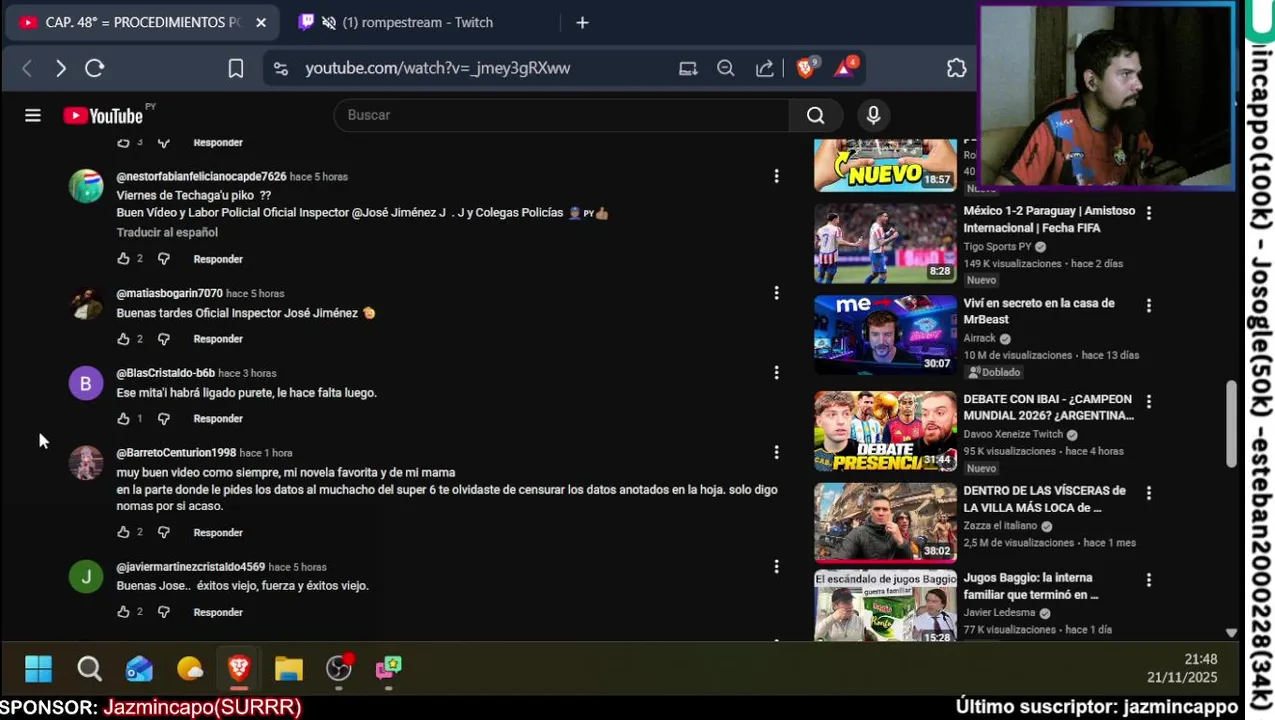
Task: Open the browser extensions puzzle icon
Action: (957, 68)
